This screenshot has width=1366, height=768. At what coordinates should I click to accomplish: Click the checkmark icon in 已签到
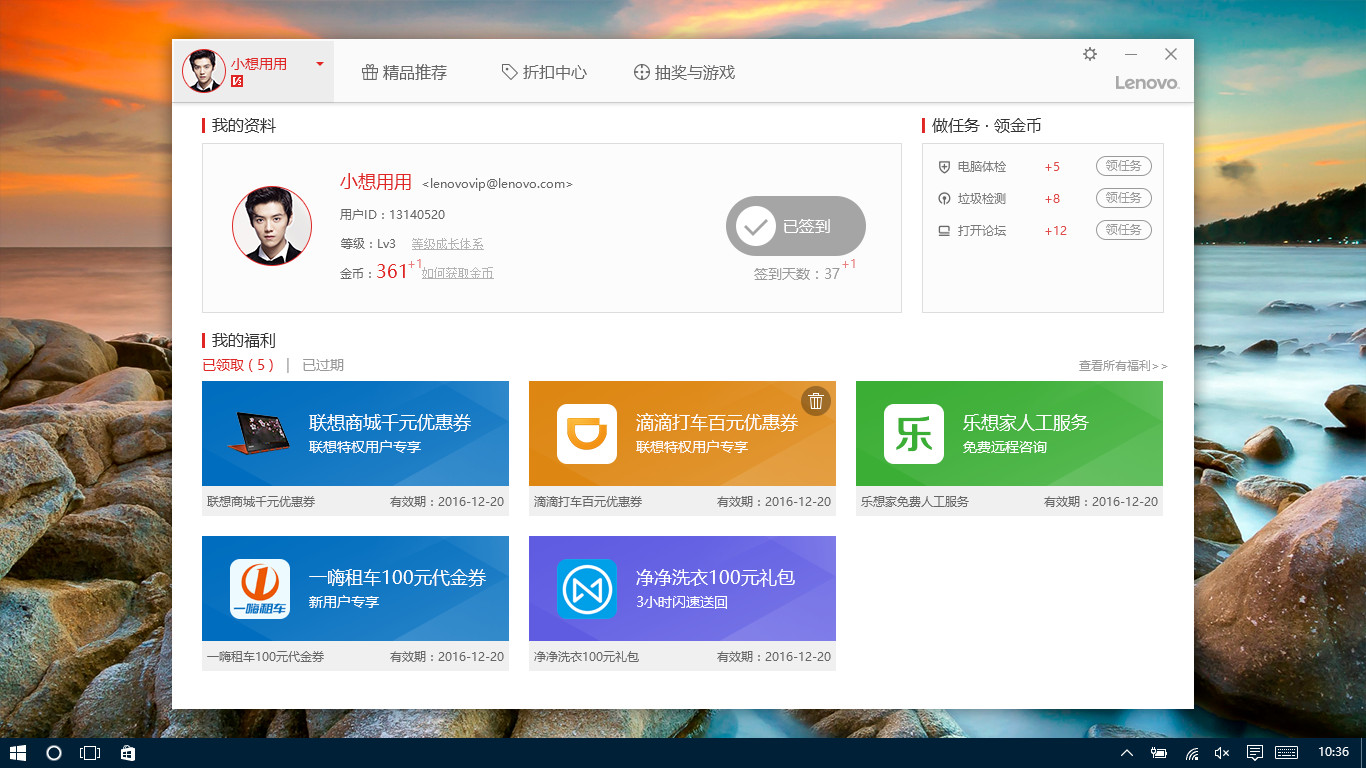pyautogui.click(x=756, y=226)
